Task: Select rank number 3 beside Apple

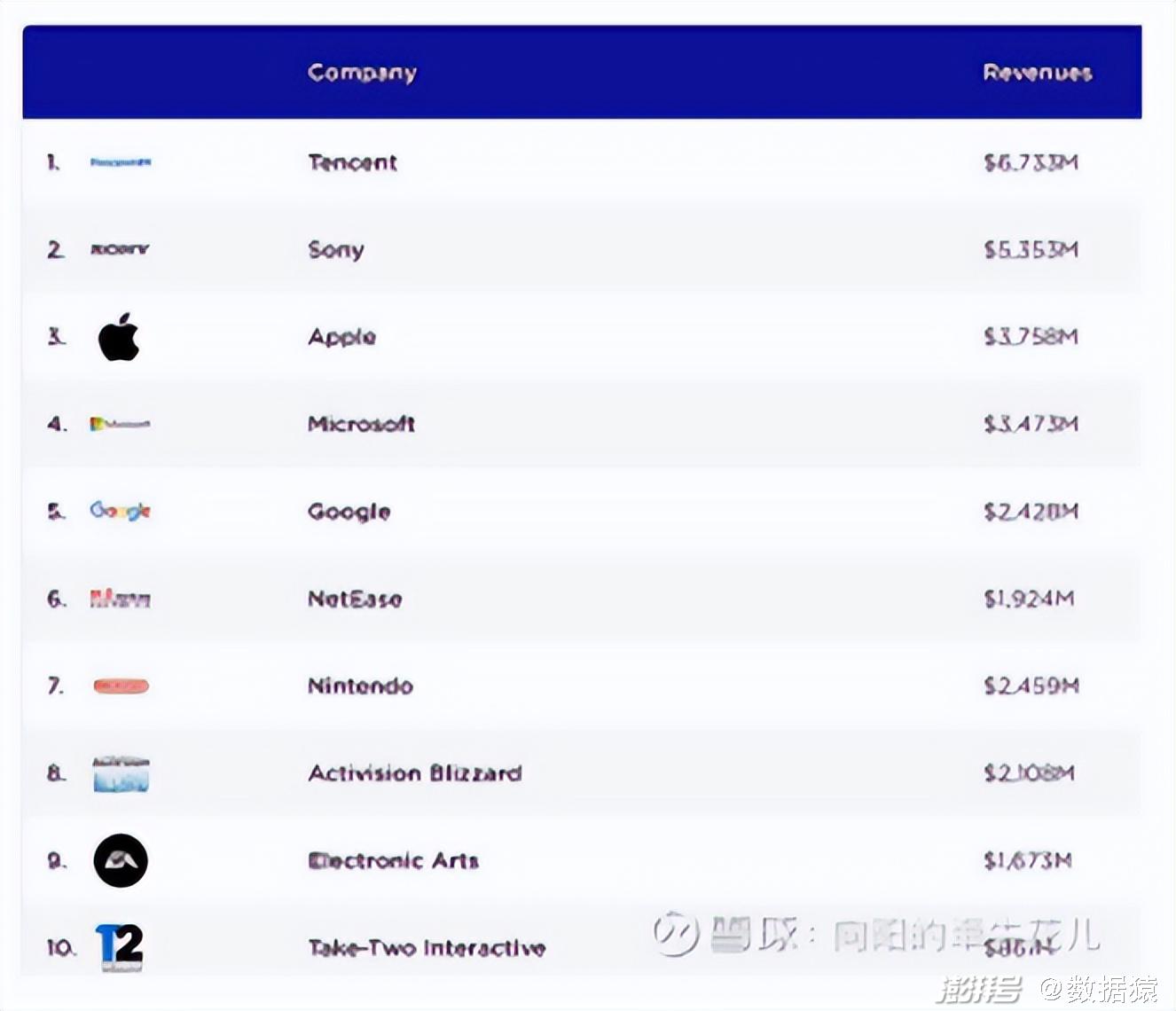Action: (56, 337)
